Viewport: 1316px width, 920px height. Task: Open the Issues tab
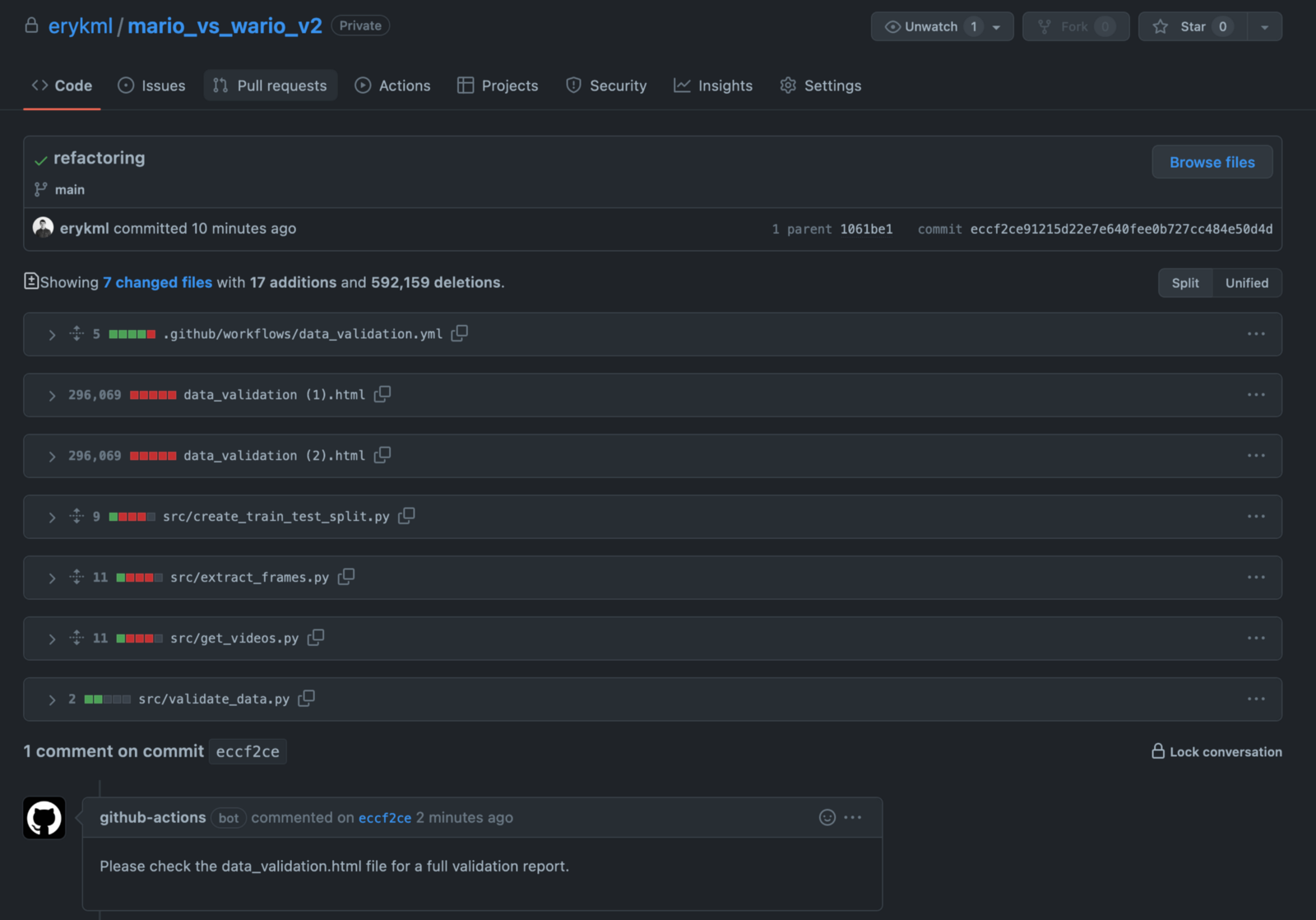click(152, 86)
